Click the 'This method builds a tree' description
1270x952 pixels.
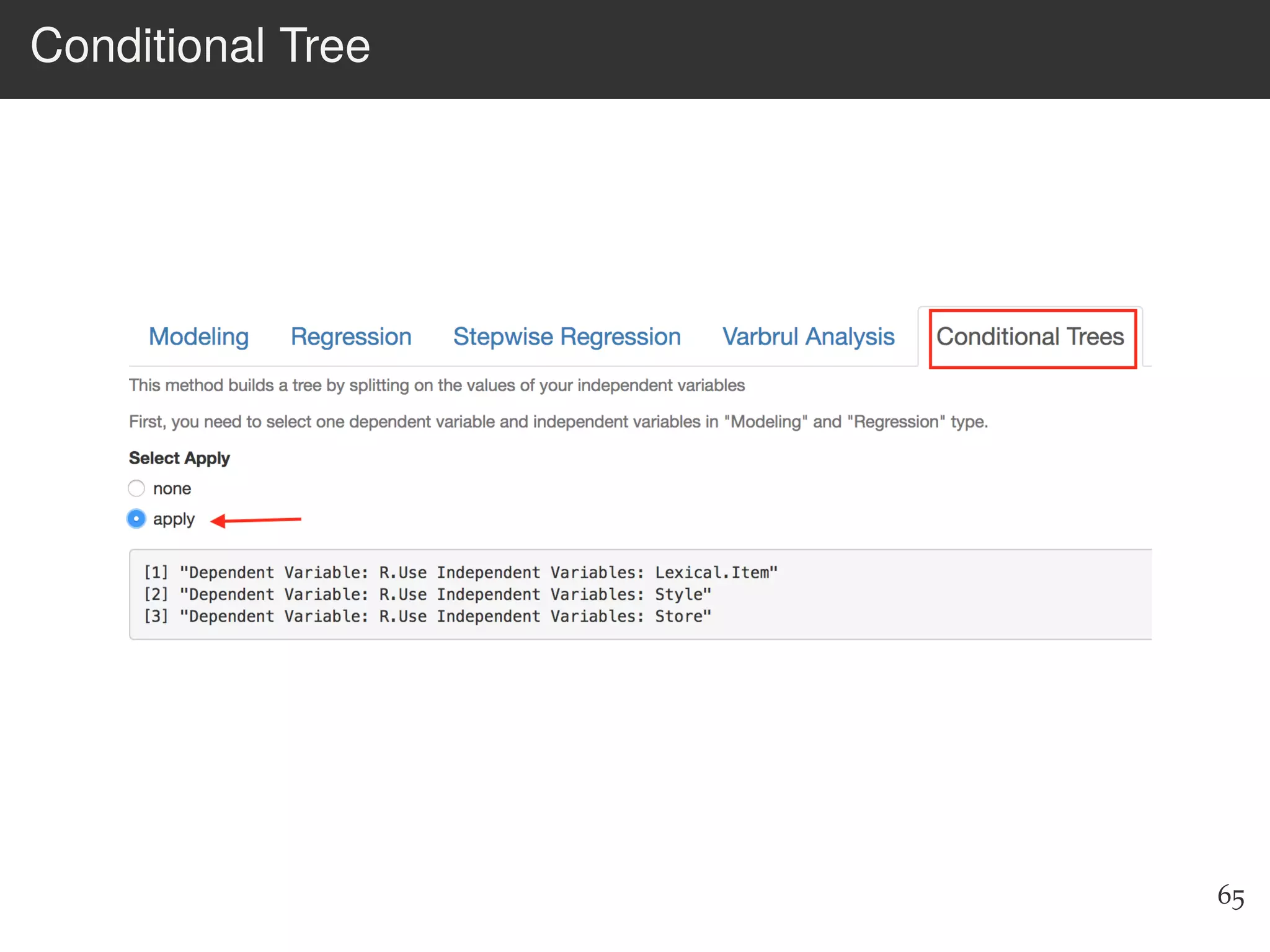[x=437, y=386]
